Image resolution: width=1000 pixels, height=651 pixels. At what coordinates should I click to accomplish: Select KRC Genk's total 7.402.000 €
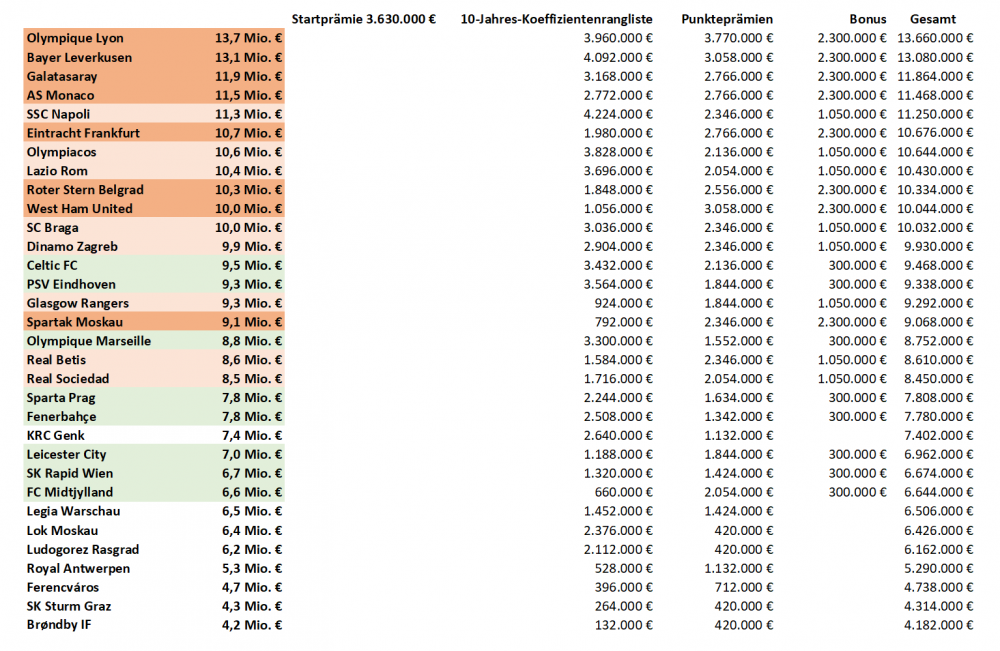pos(938,436)
